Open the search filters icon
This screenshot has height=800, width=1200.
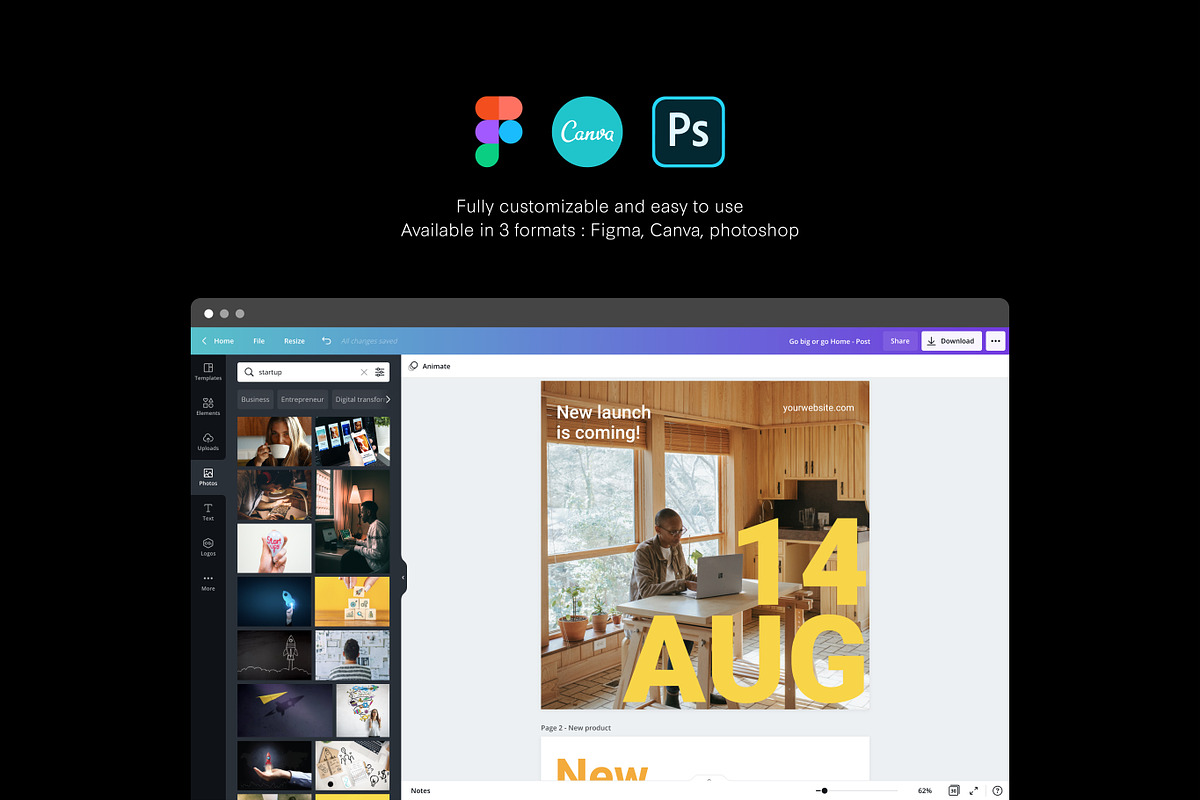pos(380,372)
